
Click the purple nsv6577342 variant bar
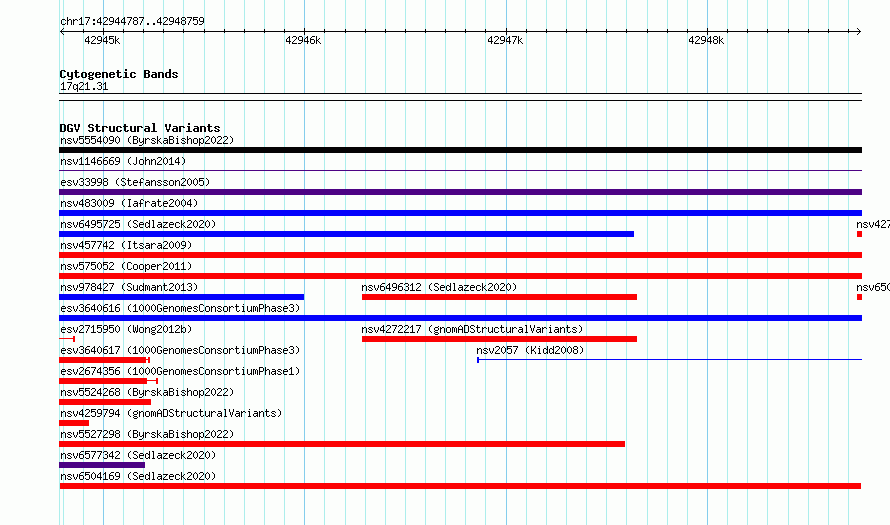tap(102, 465)
